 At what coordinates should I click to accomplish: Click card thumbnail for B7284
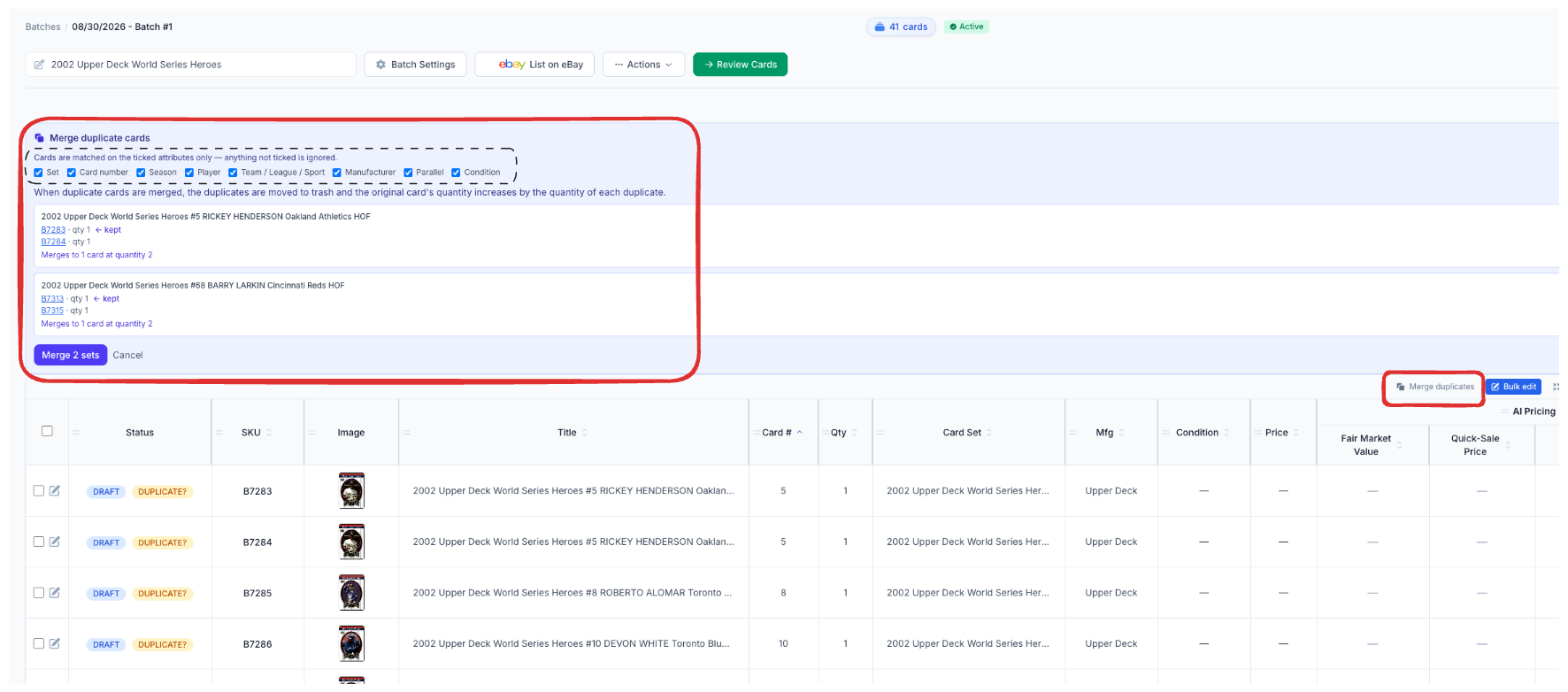[x=351, y=542]
